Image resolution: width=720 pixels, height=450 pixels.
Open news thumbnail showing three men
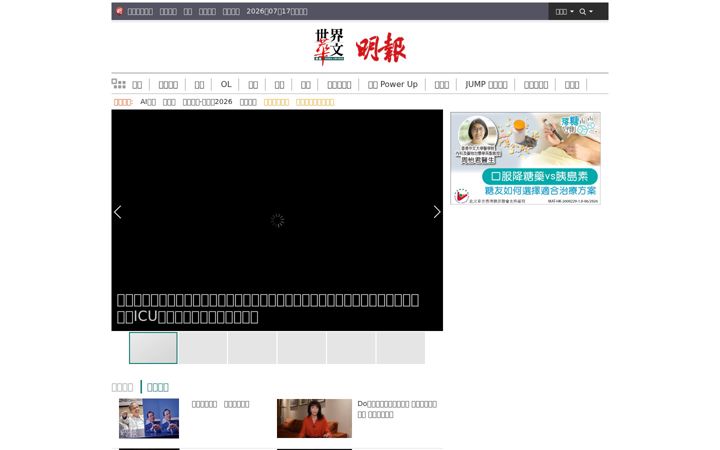(x=149, y=418)
